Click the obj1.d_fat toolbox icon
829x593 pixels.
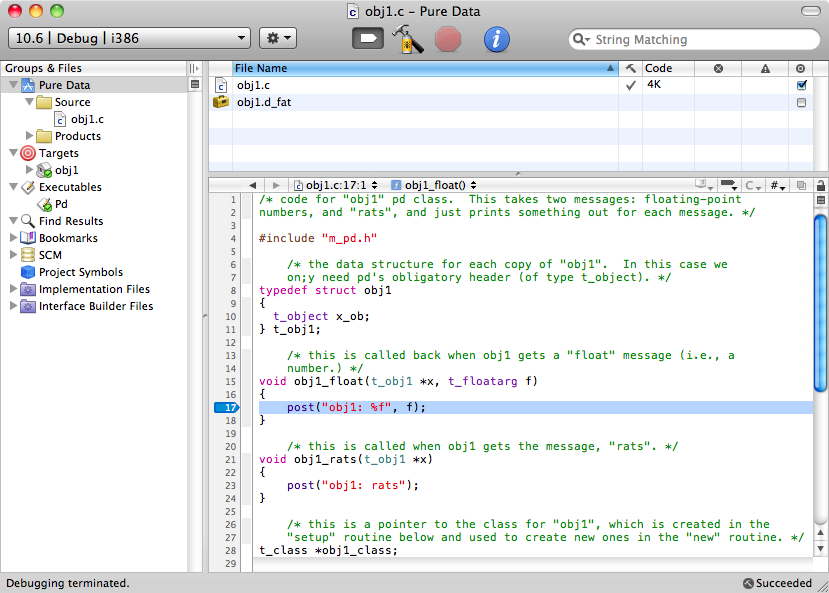[220, 102]
